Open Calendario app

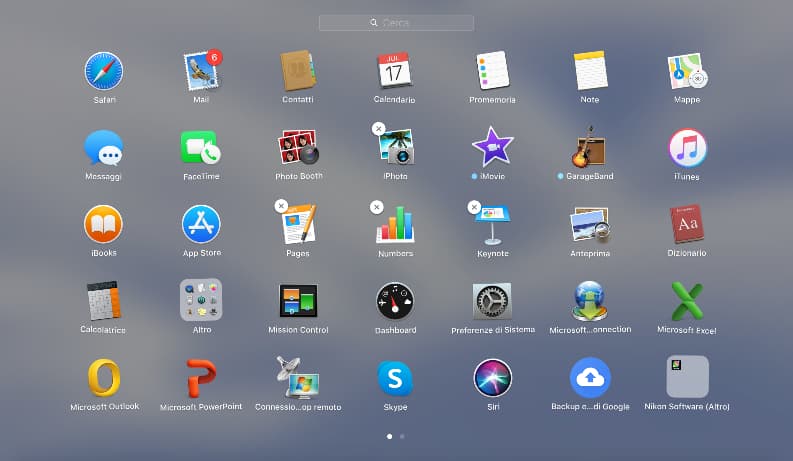pos(395,71)
